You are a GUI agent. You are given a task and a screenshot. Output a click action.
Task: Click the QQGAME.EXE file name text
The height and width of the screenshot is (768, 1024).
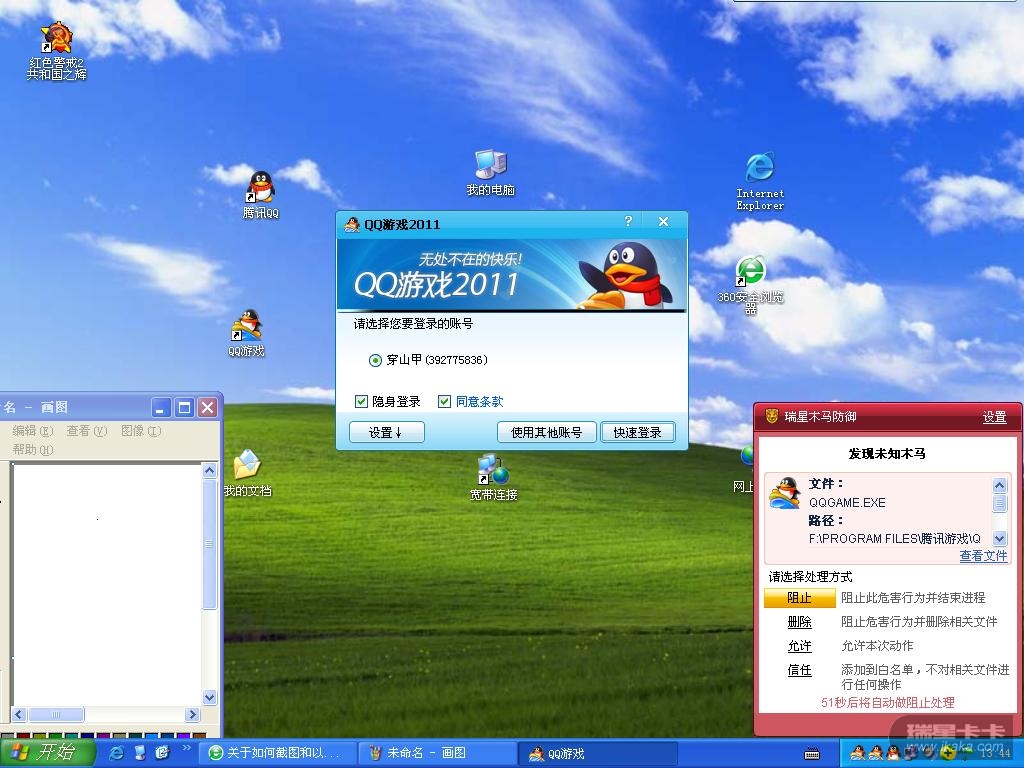coord(847,503)
